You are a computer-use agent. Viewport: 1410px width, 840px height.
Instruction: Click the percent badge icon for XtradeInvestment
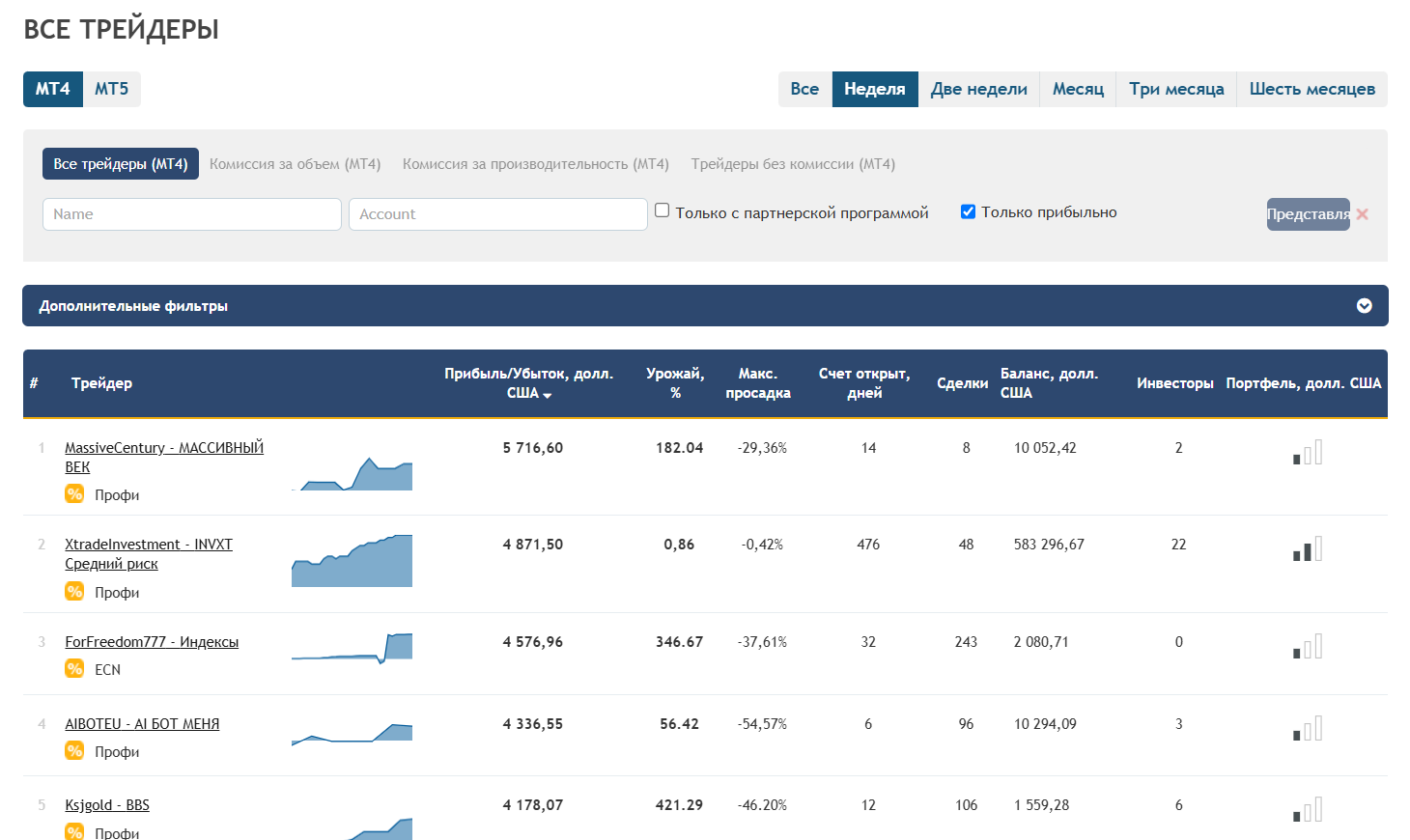pyautogui.click(x=74, y=592)
